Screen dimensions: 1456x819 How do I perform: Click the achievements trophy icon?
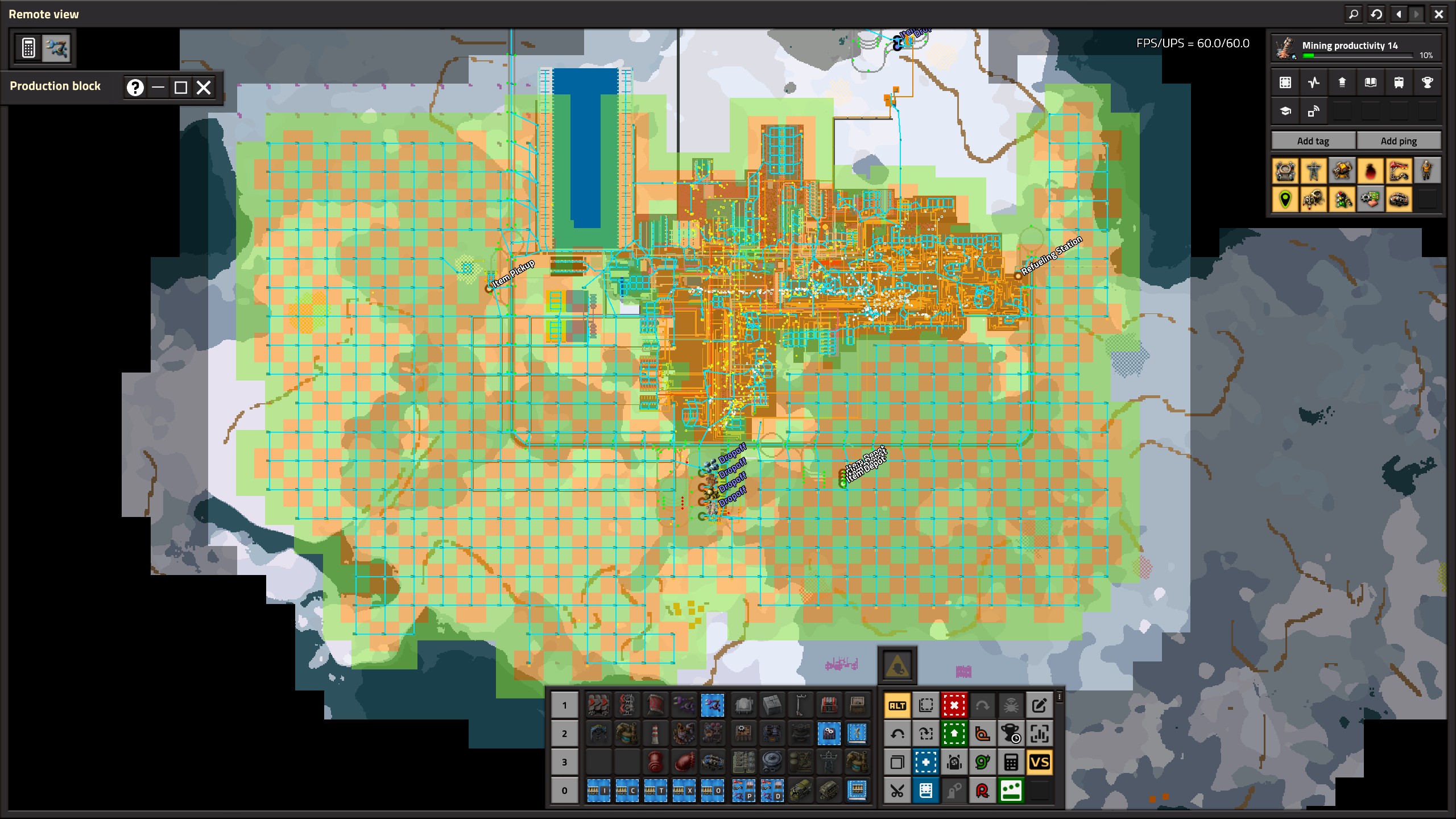pyautogui.click(x=1427, y=82)
